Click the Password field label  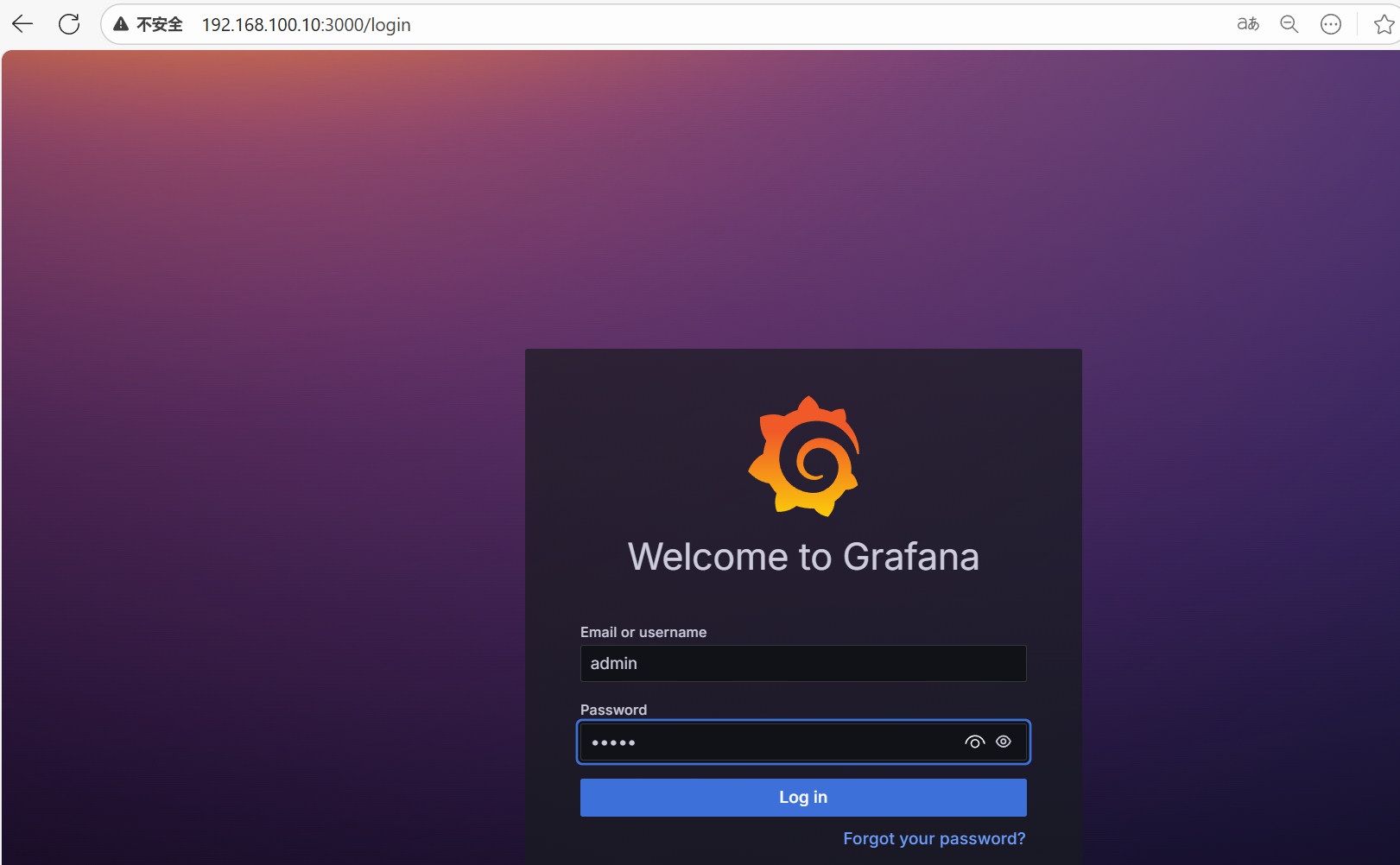point(613,710)
